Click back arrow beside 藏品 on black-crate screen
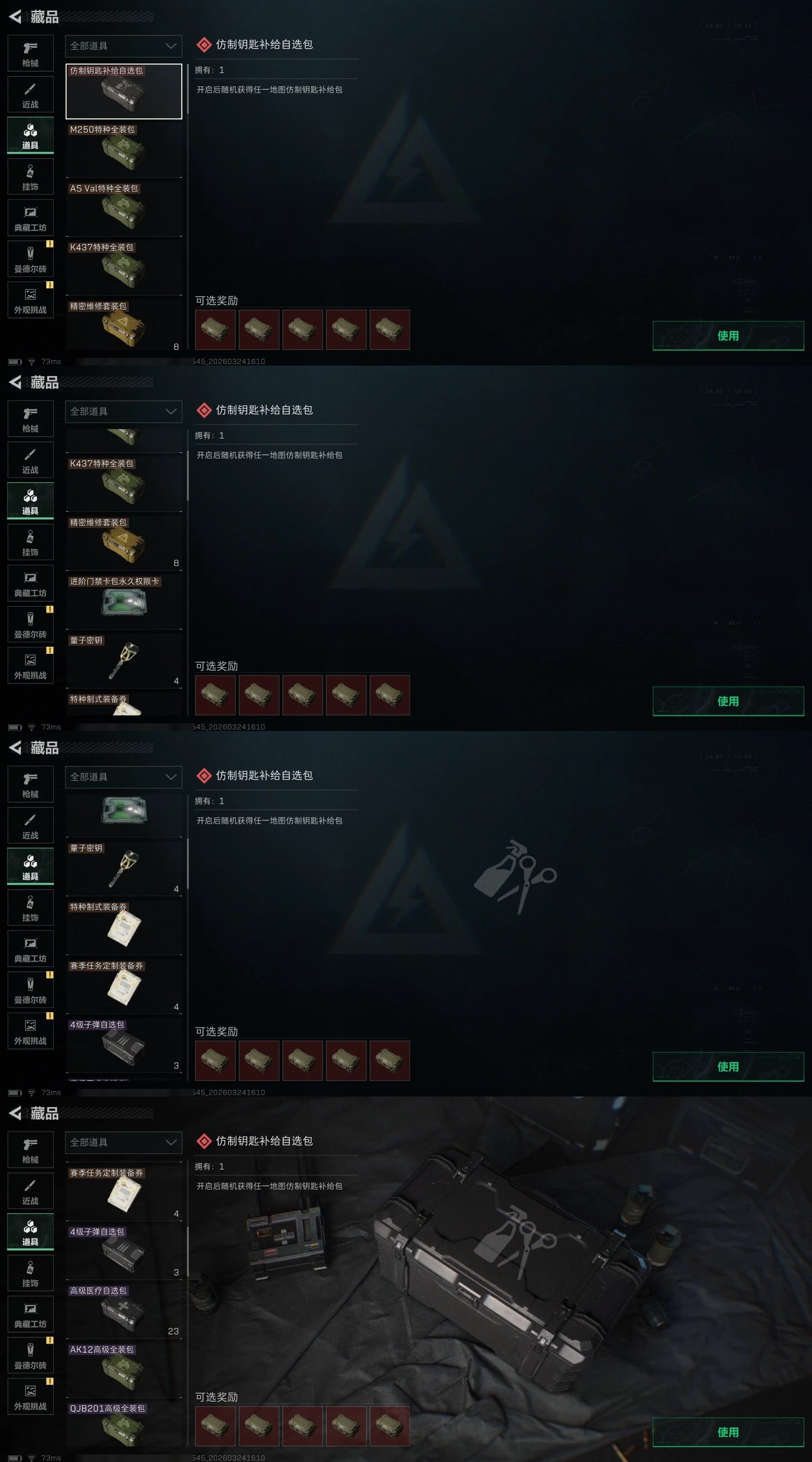812x1462 pixels. (x=15, y=1114)
